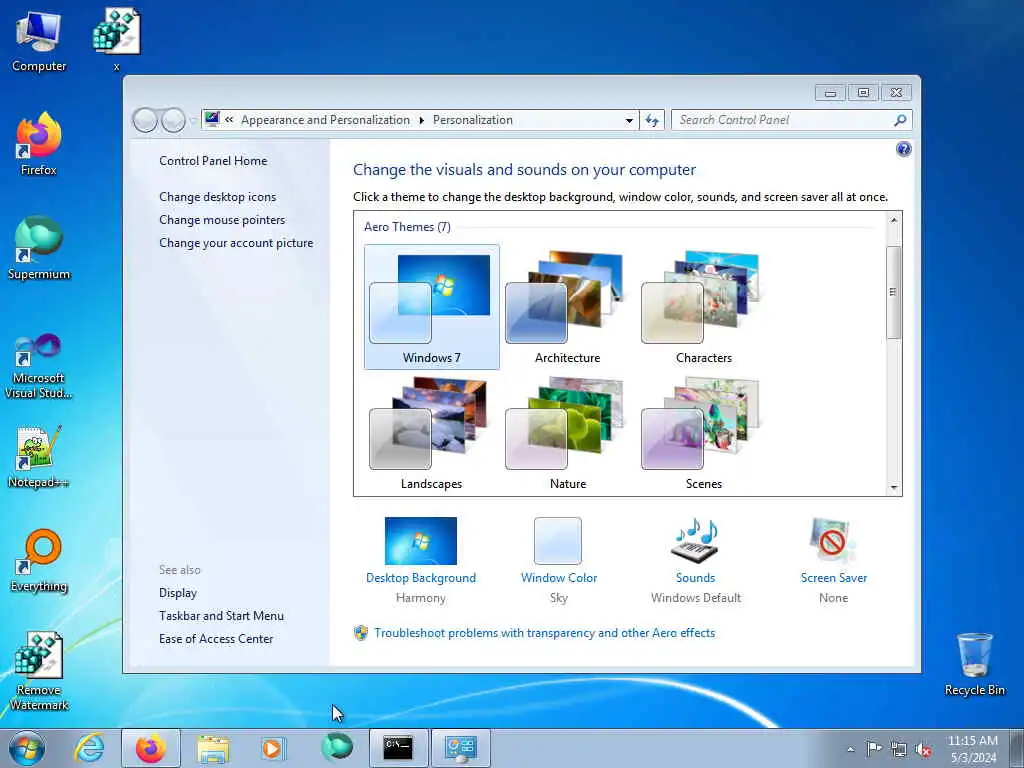Select the Landscapes theme
This screenshot has width=1024, height=768.
click(x=431, y=433)
